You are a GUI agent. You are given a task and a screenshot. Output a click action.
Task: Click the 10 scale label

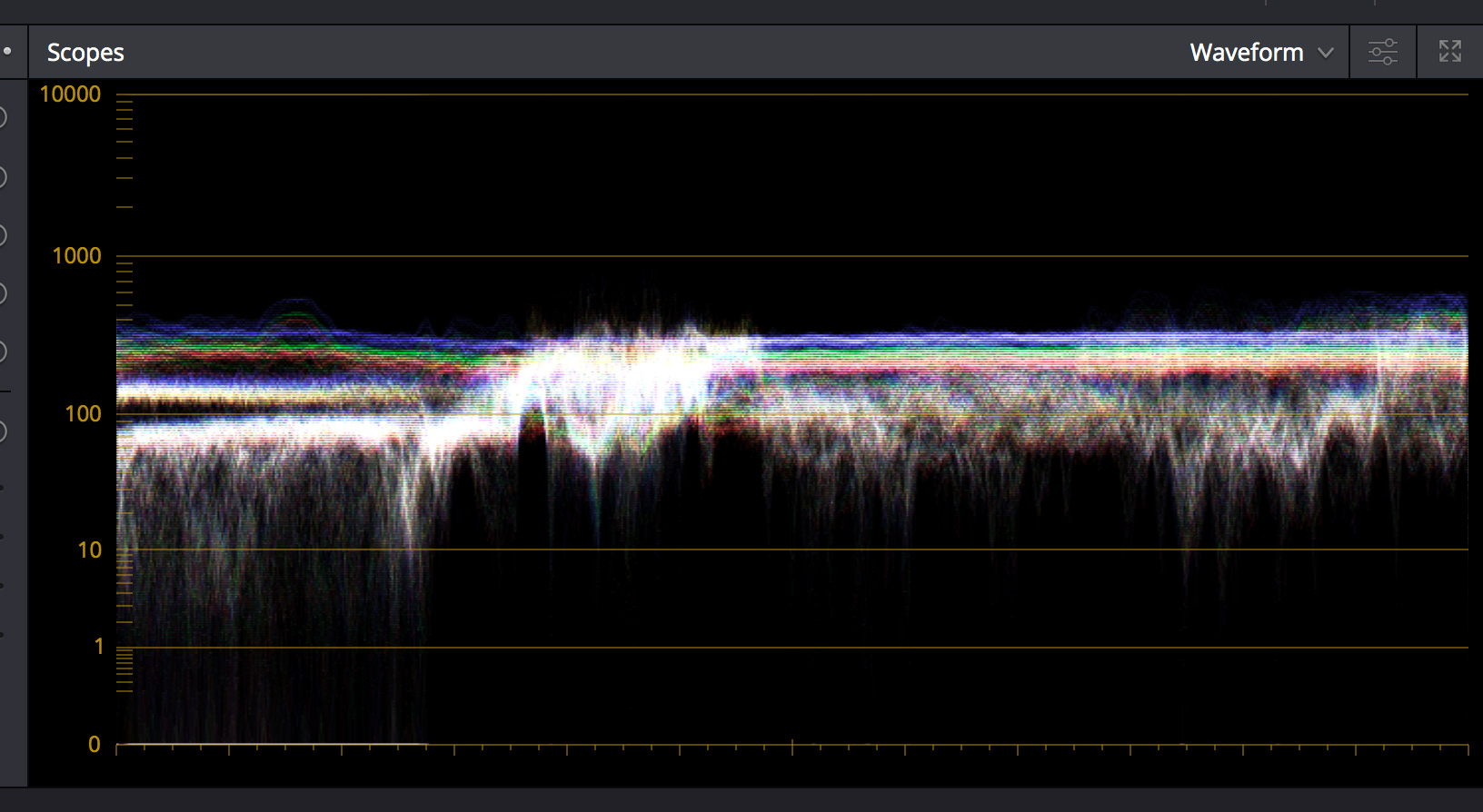(x=89, y=550)
